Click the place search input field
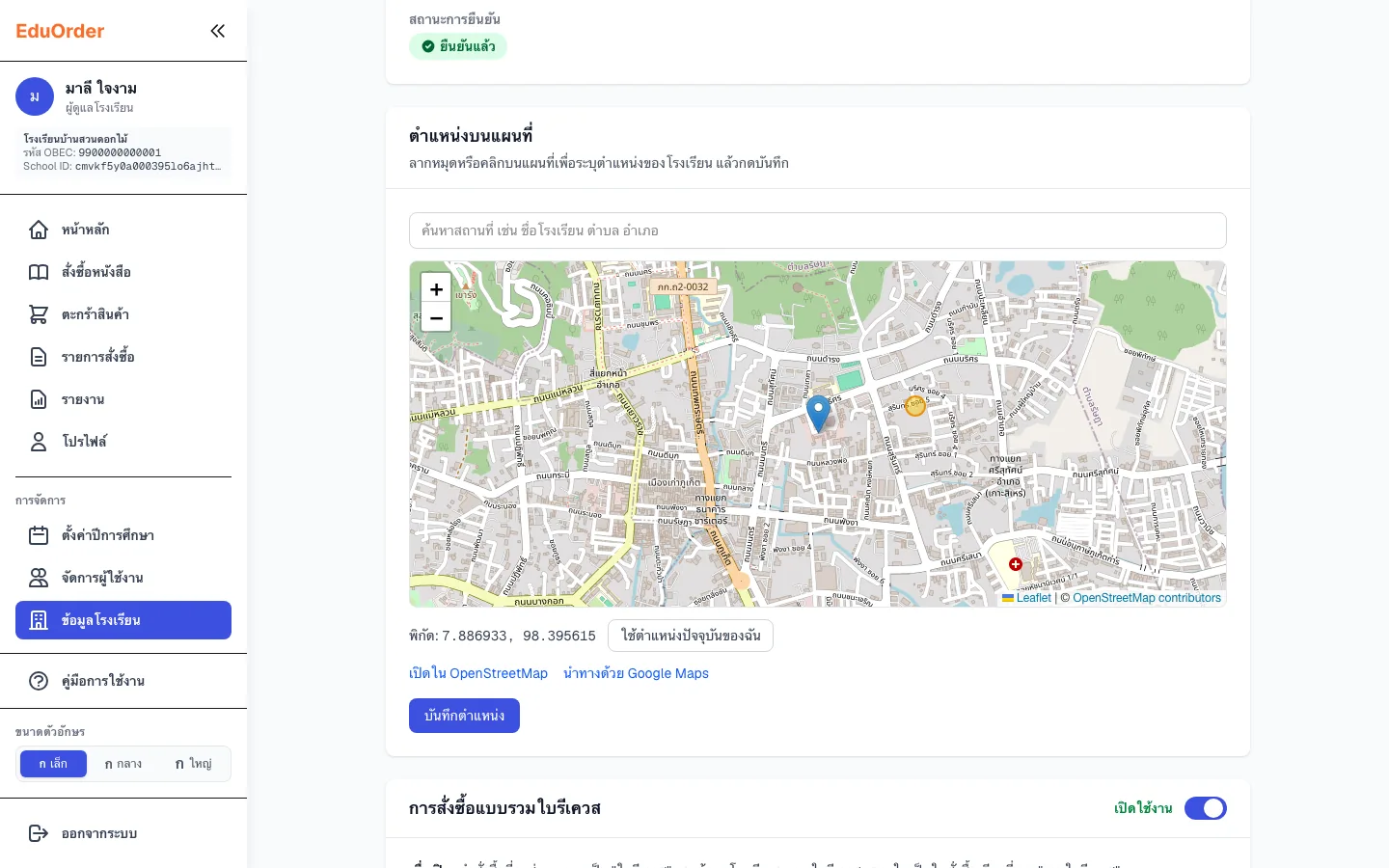 click(x=818, y=231)
